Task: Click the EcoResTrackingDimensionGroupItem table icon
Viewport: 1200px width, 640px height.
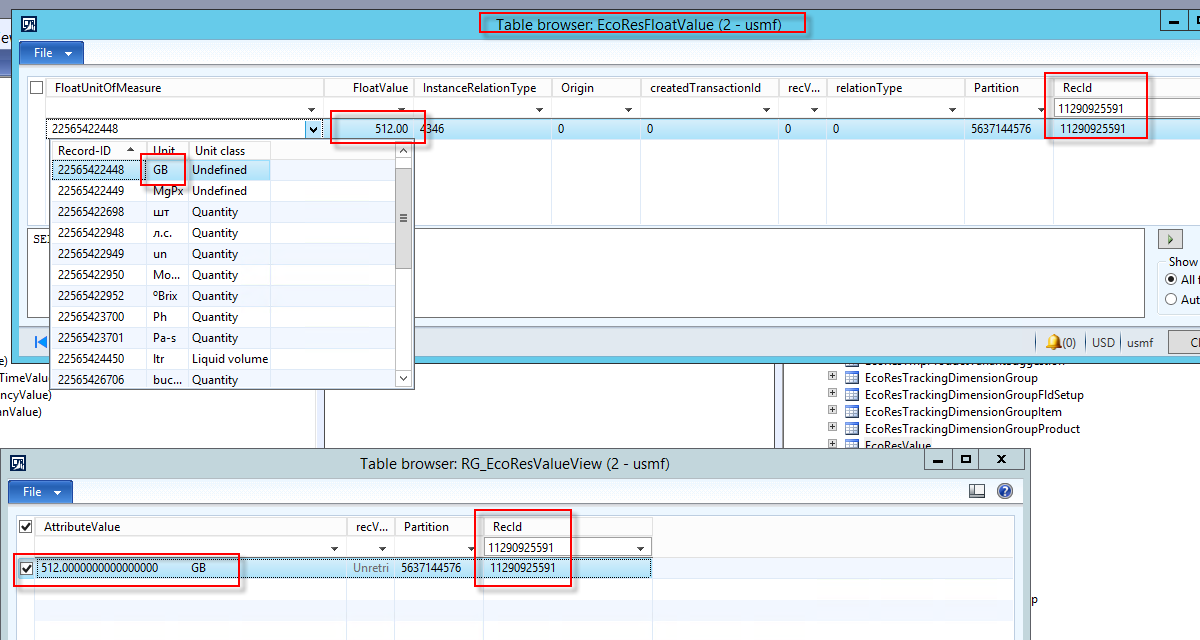Action: (852, 412)
